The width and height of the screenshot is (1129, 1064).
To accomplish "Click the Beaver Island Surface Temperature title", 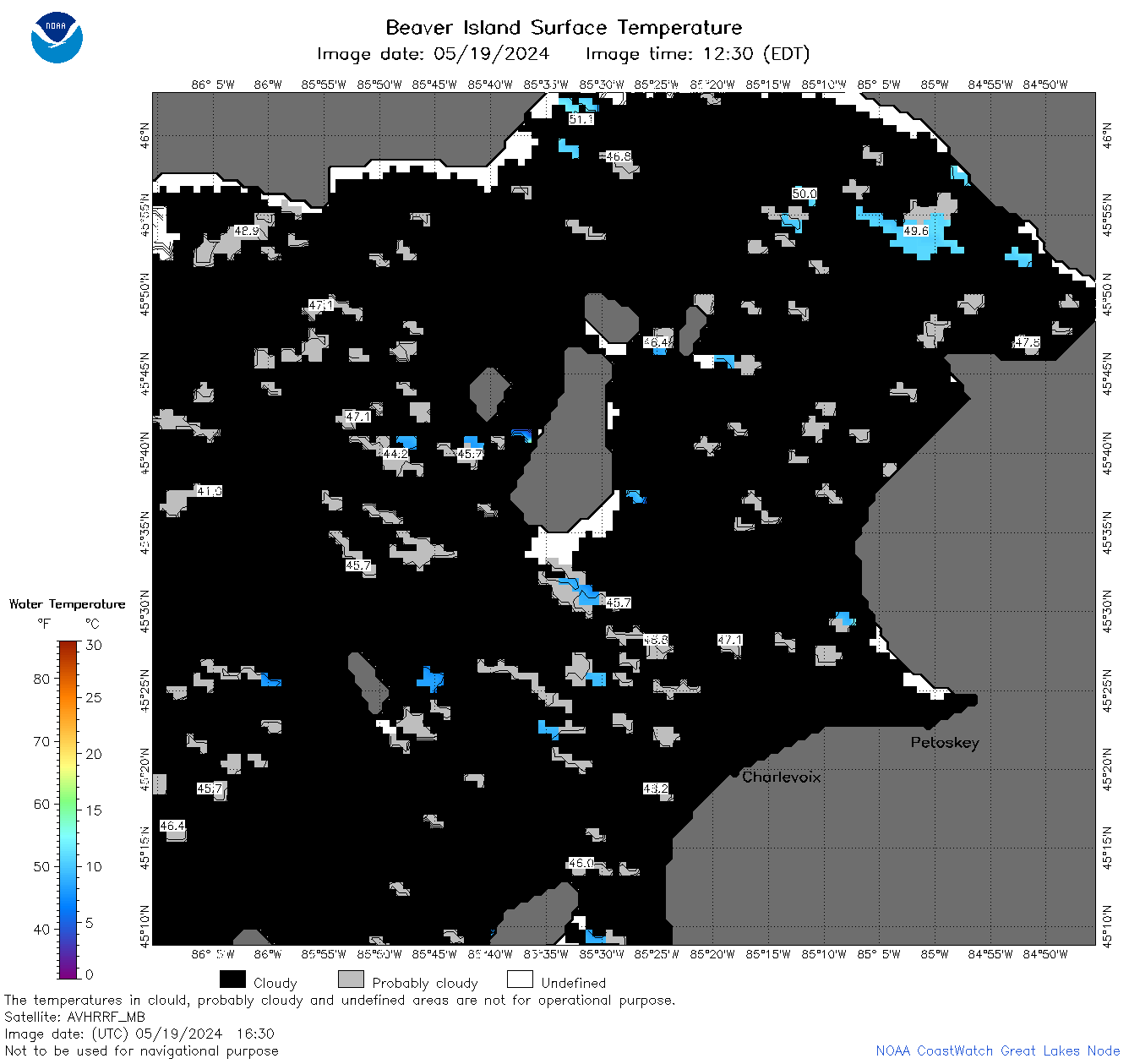I will 564,27.
